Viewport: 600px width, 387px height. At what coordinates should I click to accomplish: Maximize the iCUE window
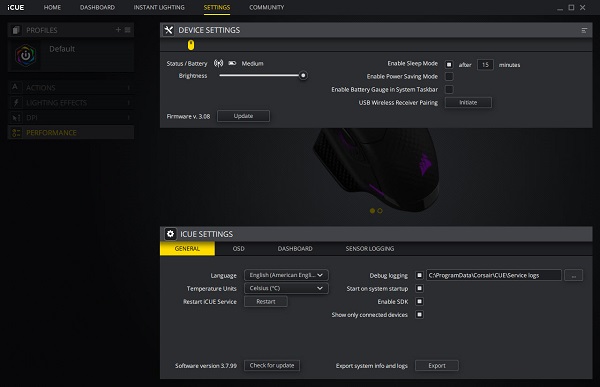pos(571,7)
